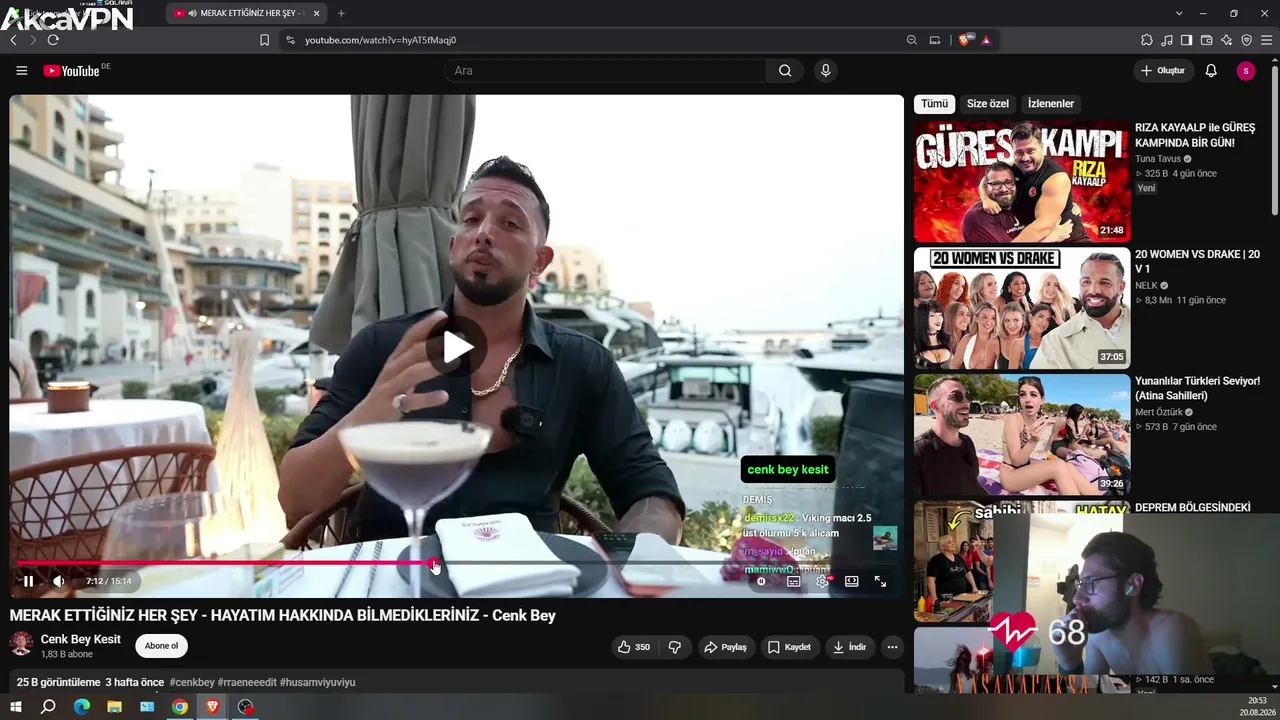Viewport: 1280px width, 720px height.
Task: Click the address bar URL
Action: pos(380,40)
